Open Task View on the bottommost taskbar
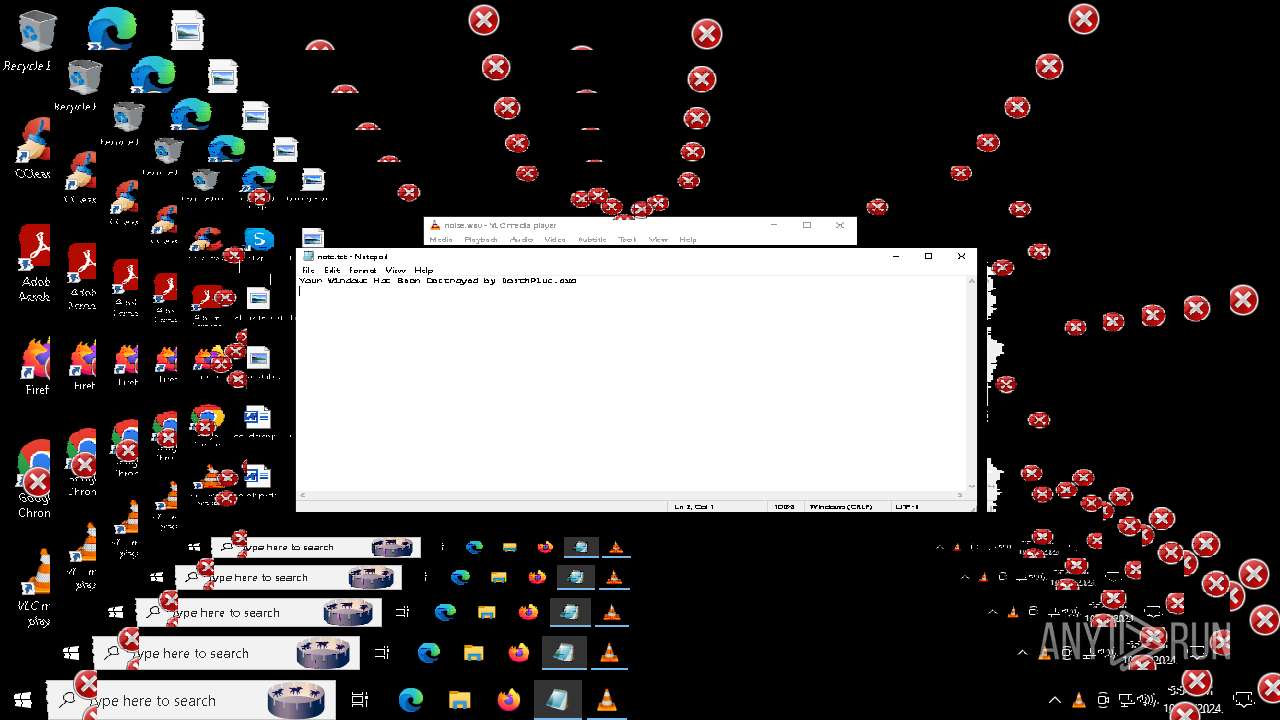Screen dimensions: 1280x720 click(x=360, y=701)
